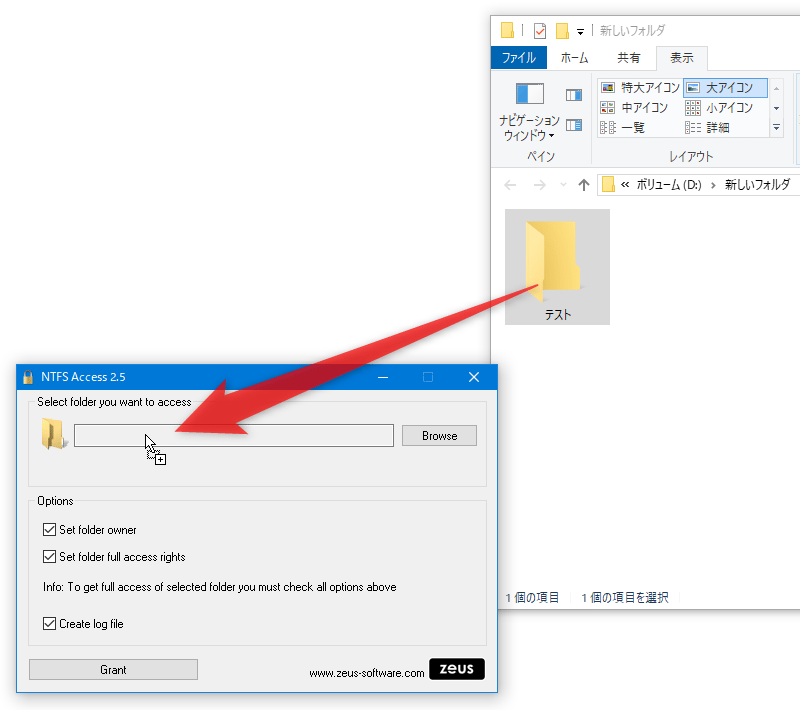Screen dimensions: 800x710
Task: Click the zeus logo badge
Action: coord(457,669)
